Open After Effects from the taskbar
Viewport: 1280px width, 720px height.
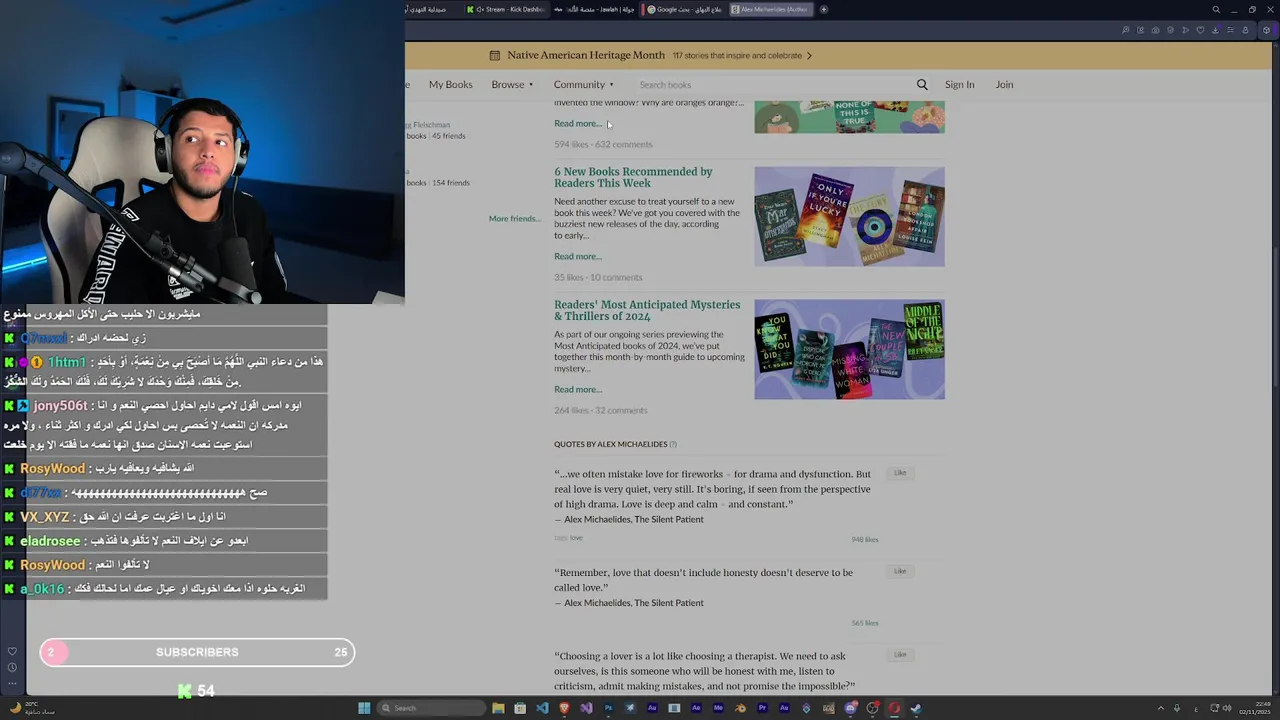tap(696, 708)
